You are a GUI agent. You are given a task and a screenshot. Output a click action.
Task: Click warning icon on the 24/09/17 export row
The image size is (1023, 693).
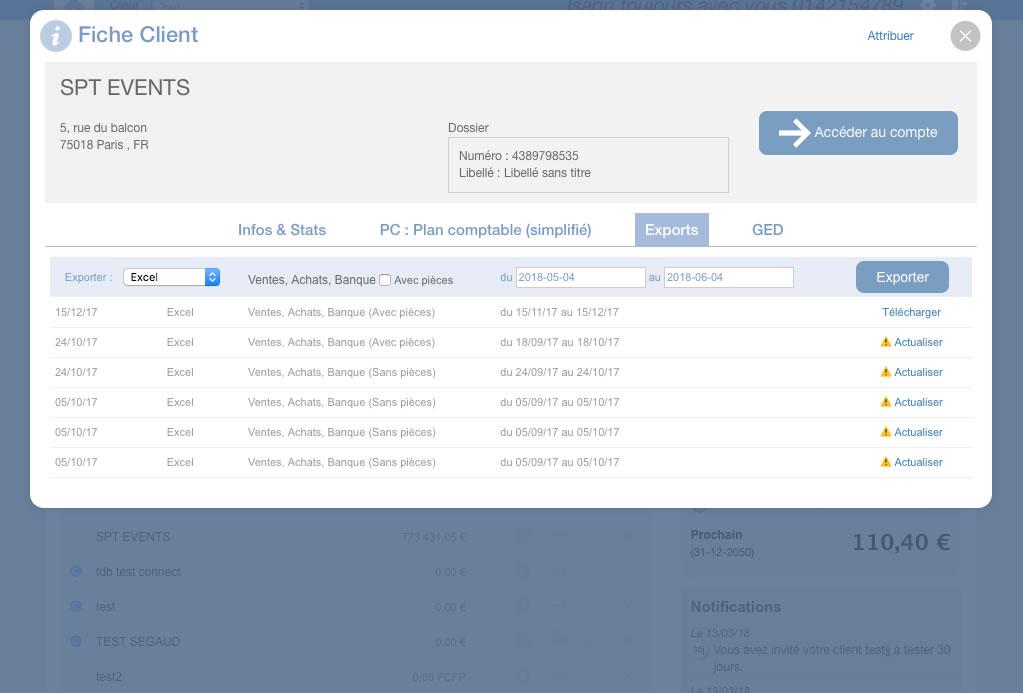pyautogui.click(x=885, y=372)
